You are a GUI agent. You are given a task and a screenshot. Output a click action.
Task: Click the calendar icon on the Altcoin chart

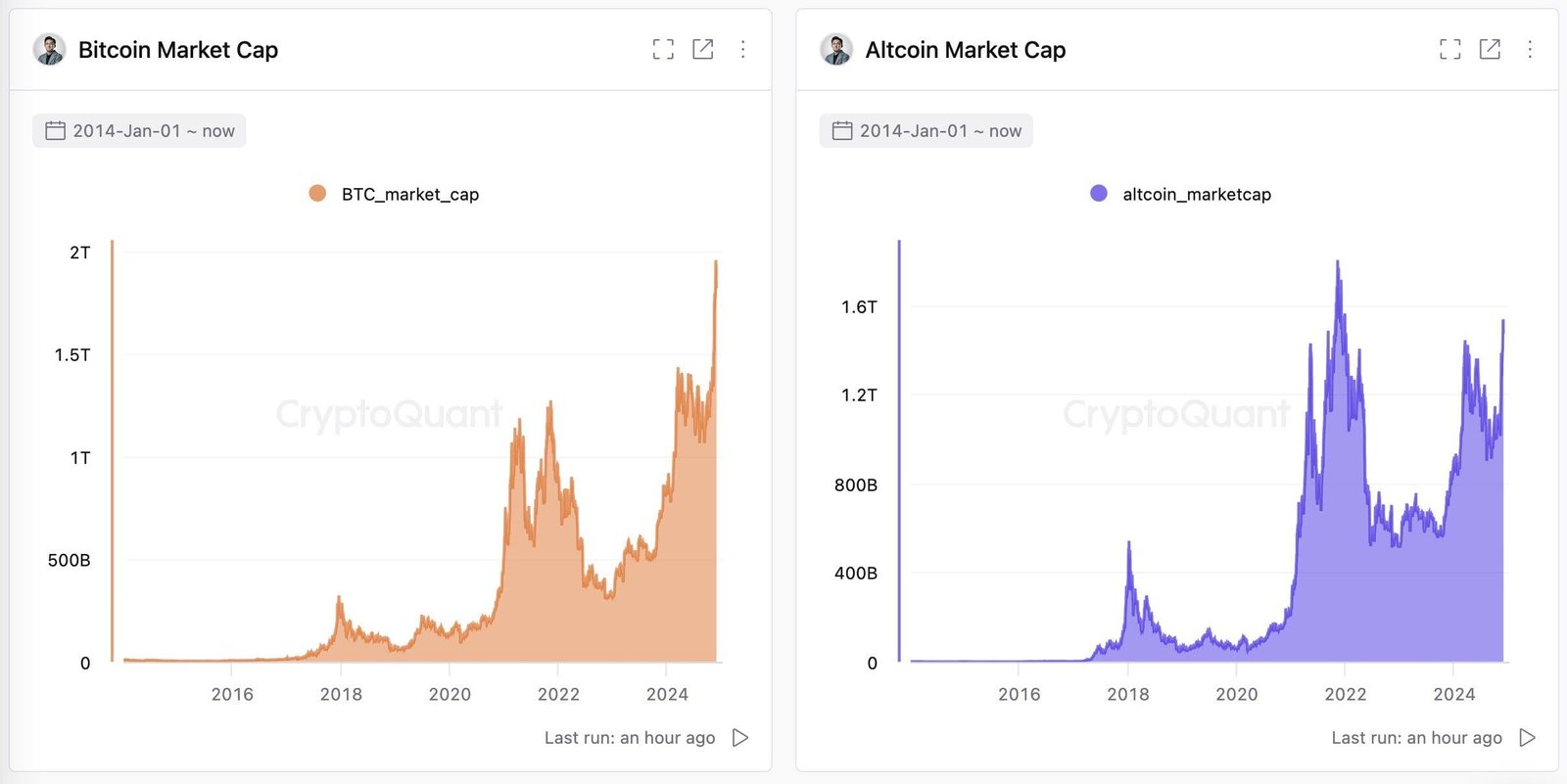(x=842, y=129)
